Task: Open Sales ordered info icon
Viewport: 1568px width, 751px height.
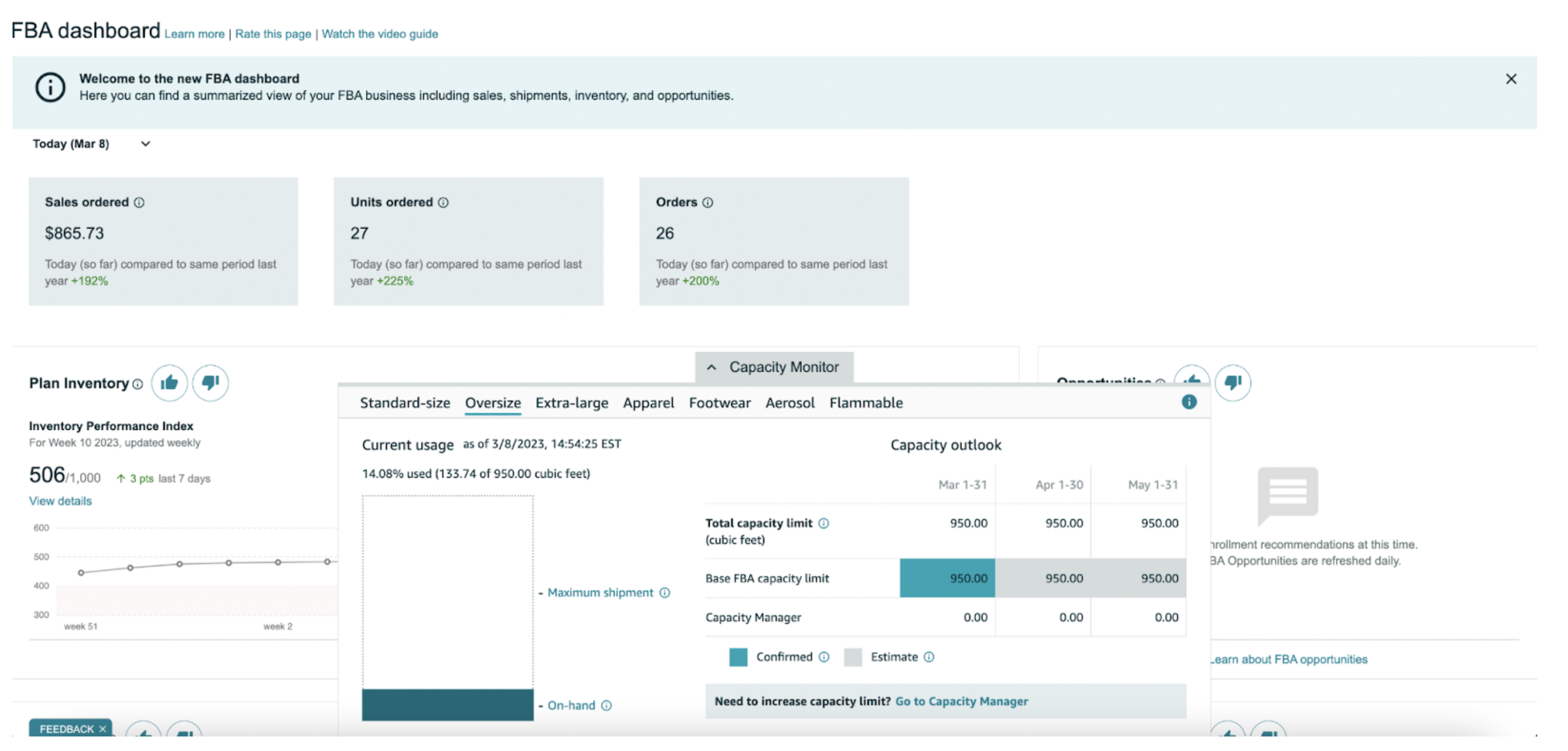Action: [x=140, y=202]
